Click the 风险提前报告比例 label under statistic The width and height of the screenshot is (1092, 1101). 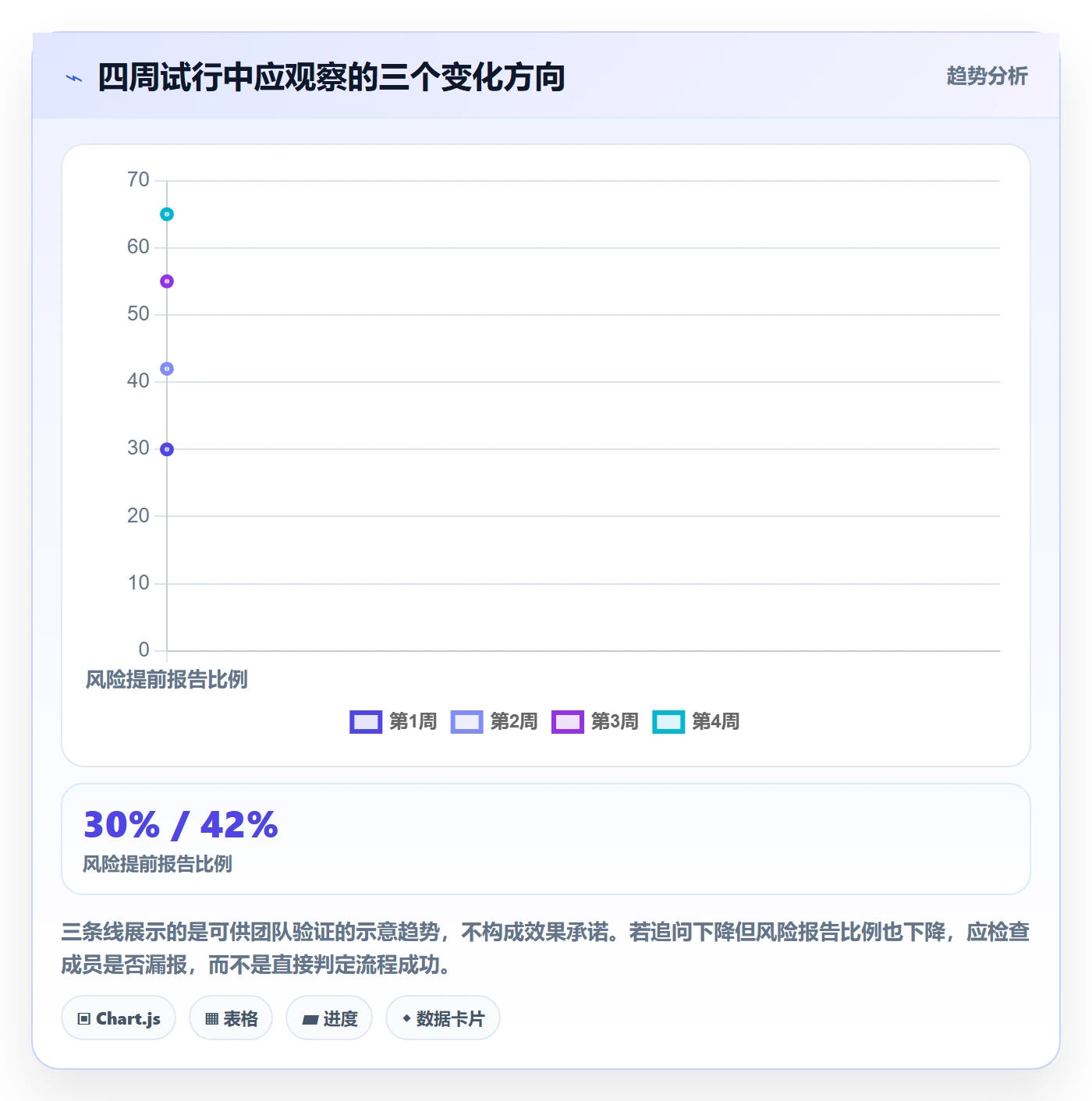(x=158, y=864)
